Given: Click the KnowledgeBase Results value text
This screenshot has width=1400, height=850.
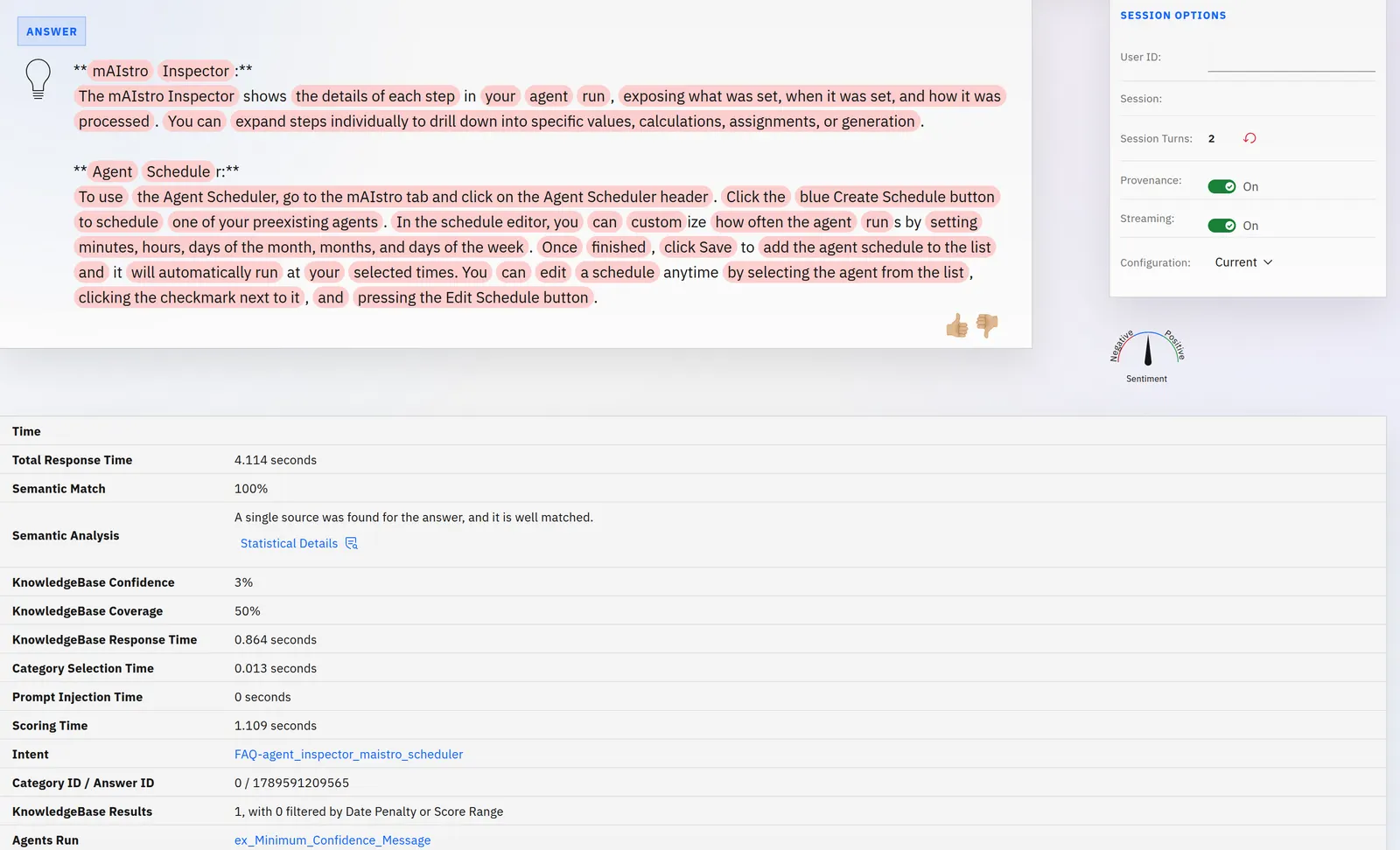Looking at the screenshot, I should tap(368, 812).
